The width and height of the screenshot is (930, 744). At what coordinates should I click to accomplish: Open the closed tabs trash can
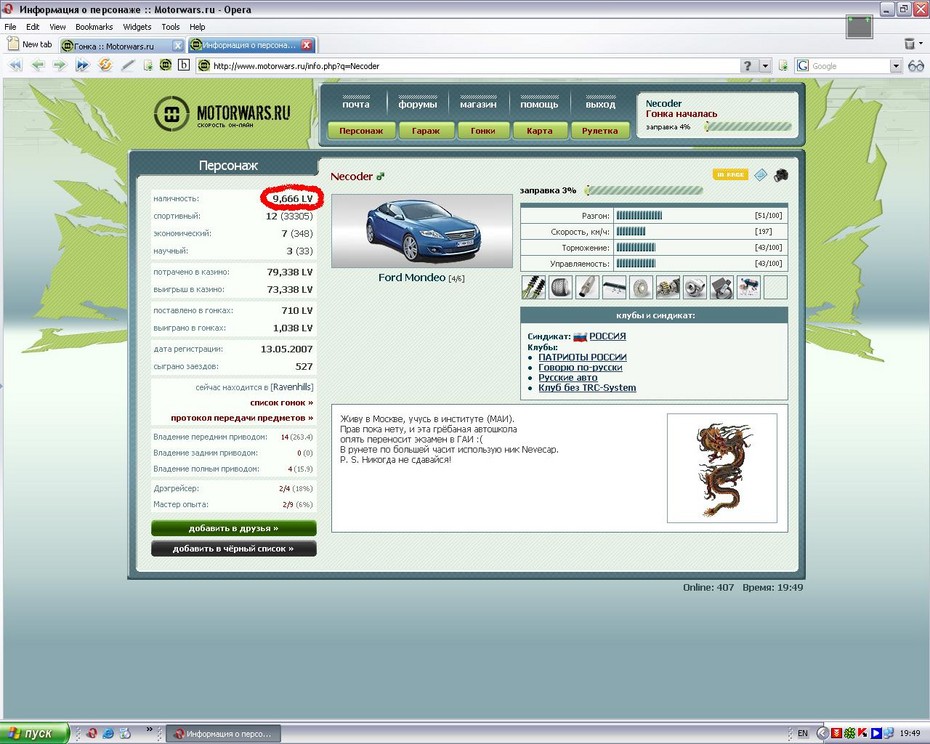click(x=909, y=43)
